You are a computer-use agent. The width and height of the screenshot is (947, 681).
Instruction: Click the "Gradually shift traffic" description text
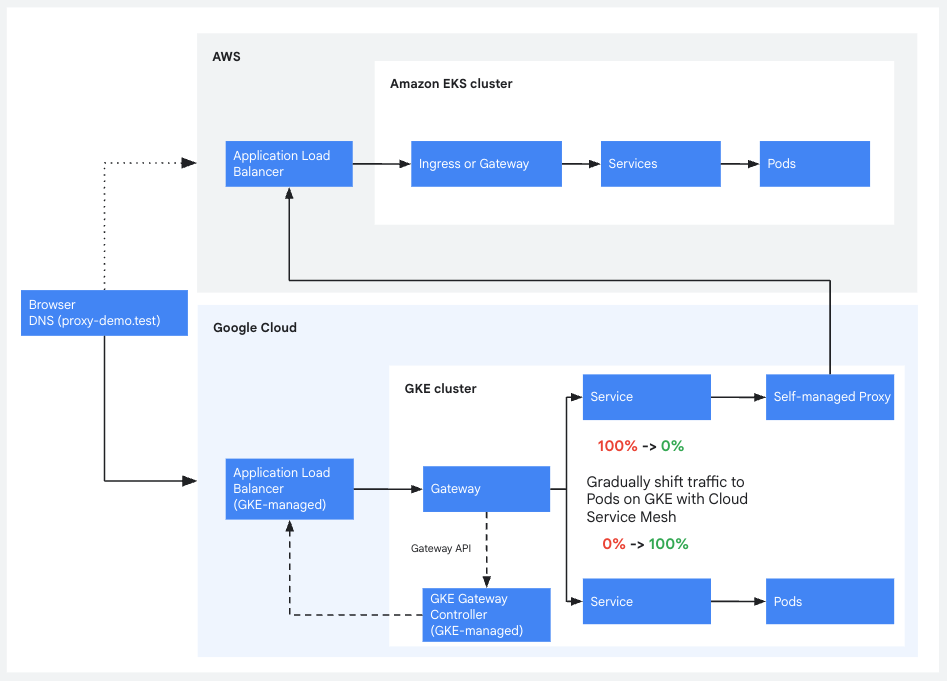coord(666,499)
